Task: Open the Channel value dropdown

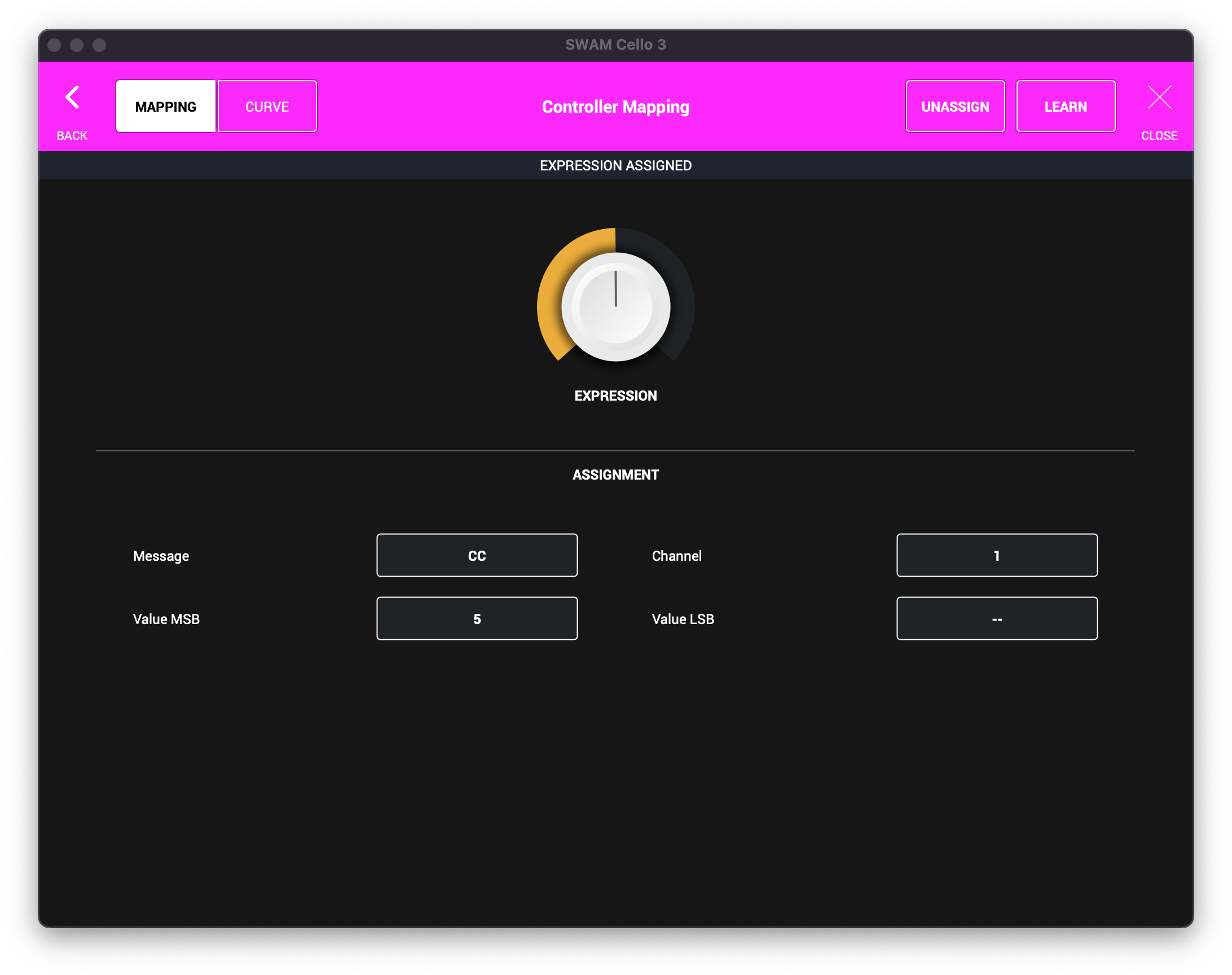Action: coord(996,555)
